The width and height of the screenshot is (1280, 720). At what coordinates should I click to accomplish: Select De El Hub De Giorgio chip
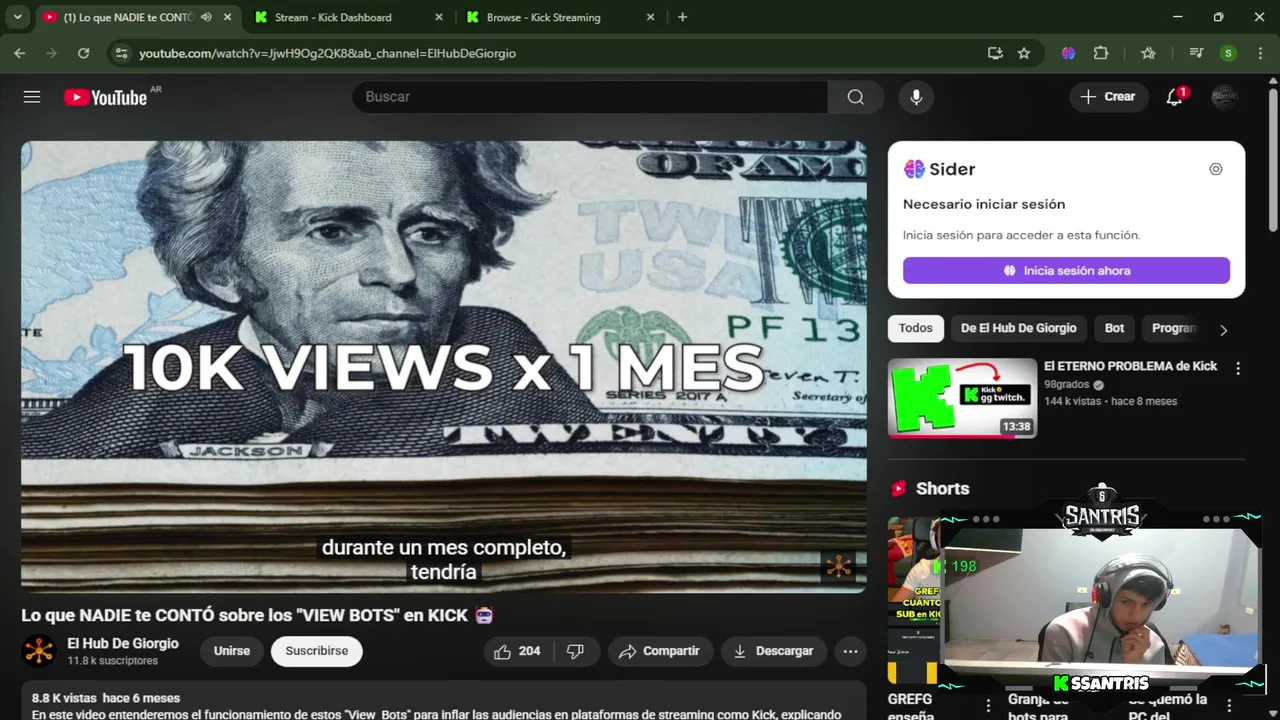pos(1018,328)
